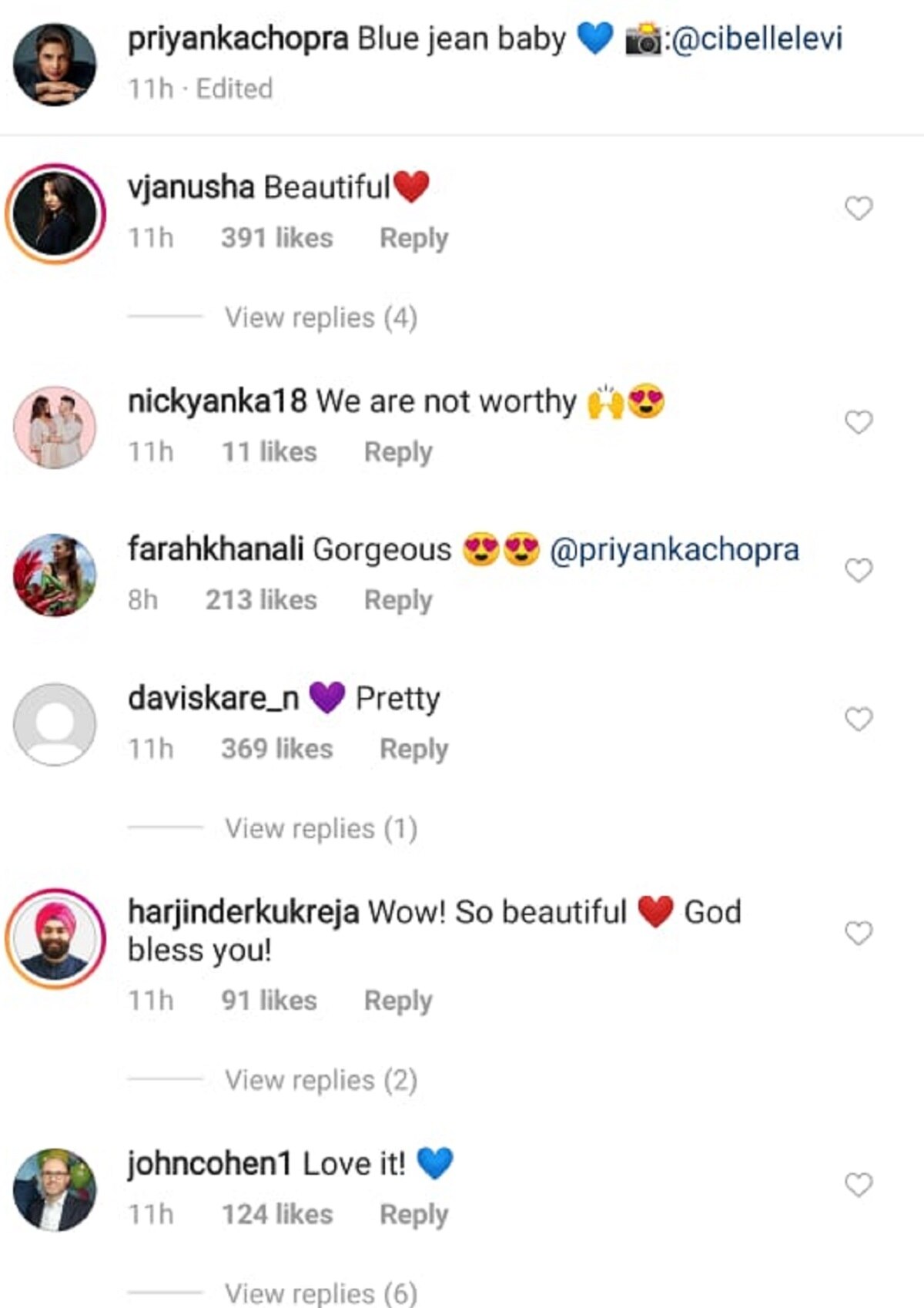Expand the 4 replies under vjanusha
The height and width of the screenshot is (1308, 924).
320,317
